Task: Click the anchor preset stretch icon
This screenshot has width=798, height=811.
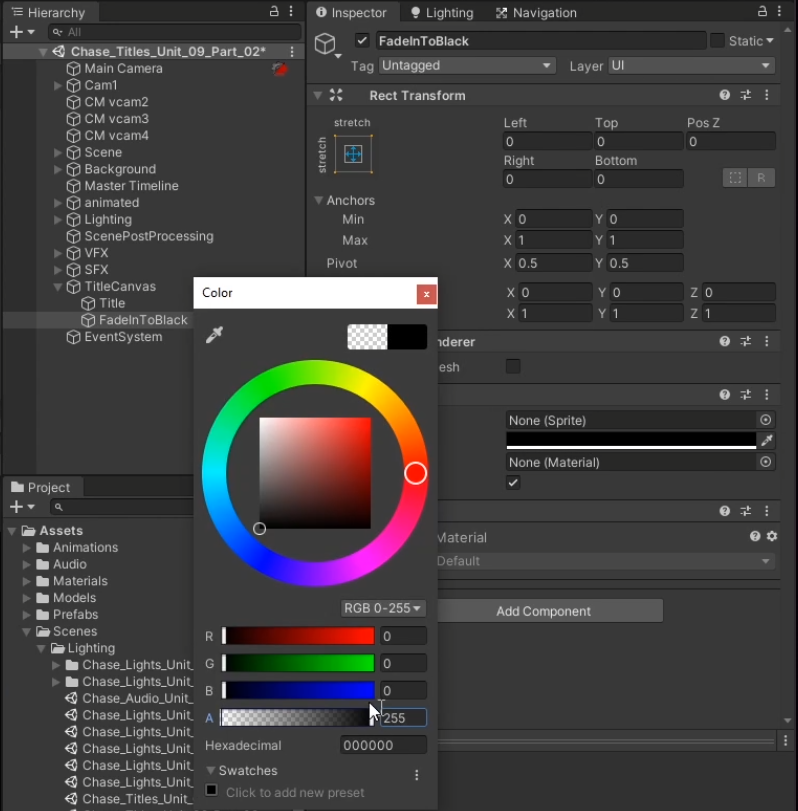Action: pyautogui.click(x=352, y=154)
